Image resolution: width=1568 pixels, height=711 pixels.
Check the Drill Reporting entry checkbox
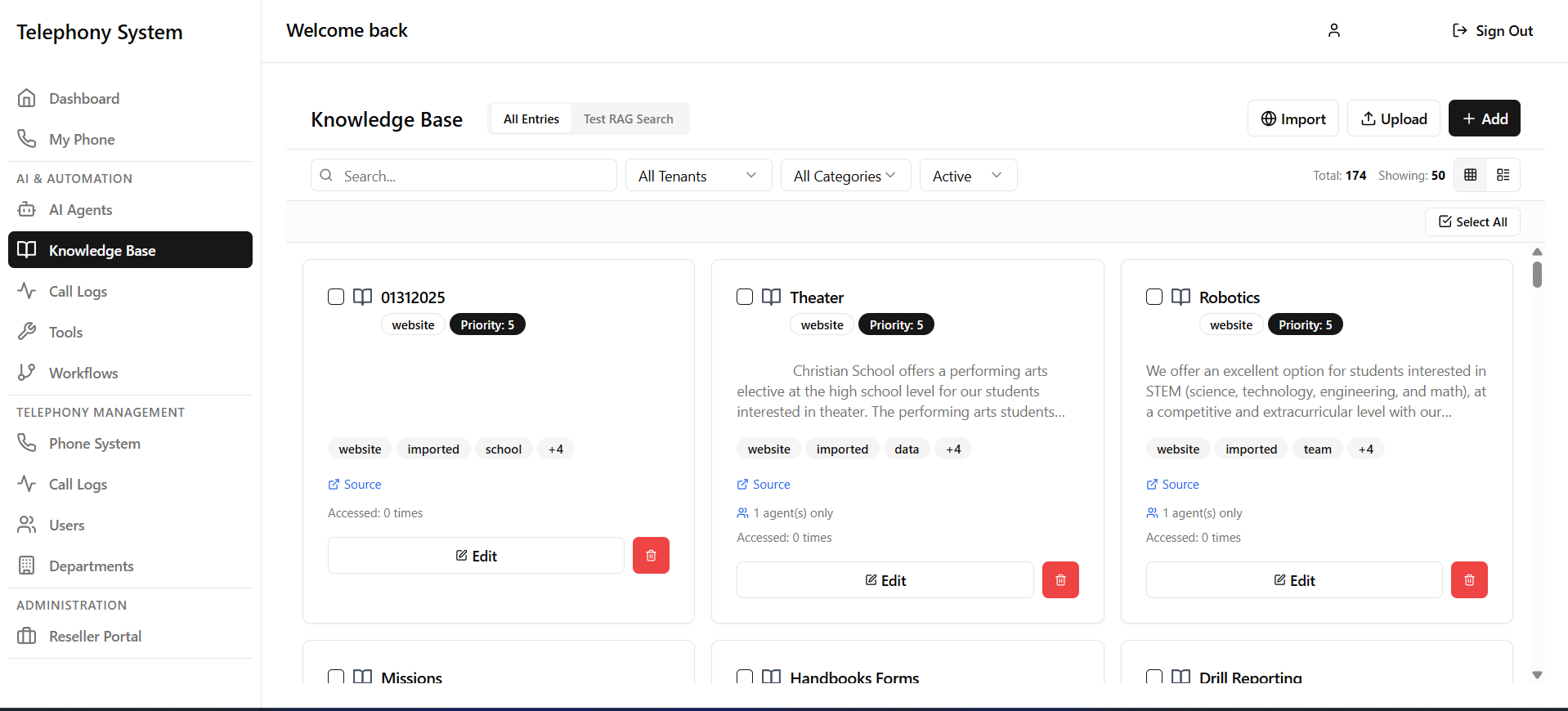(1154, 677)
